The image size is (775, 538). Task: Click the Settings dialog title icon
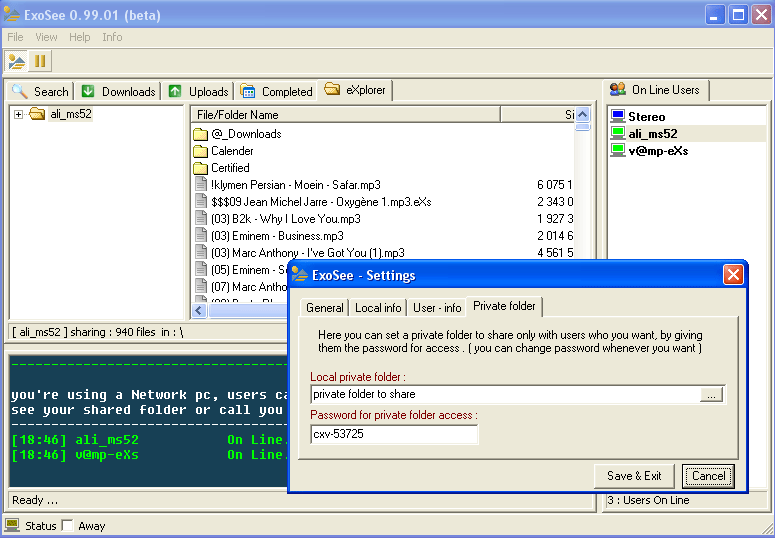pyautogui.click(x=300, y=274)
